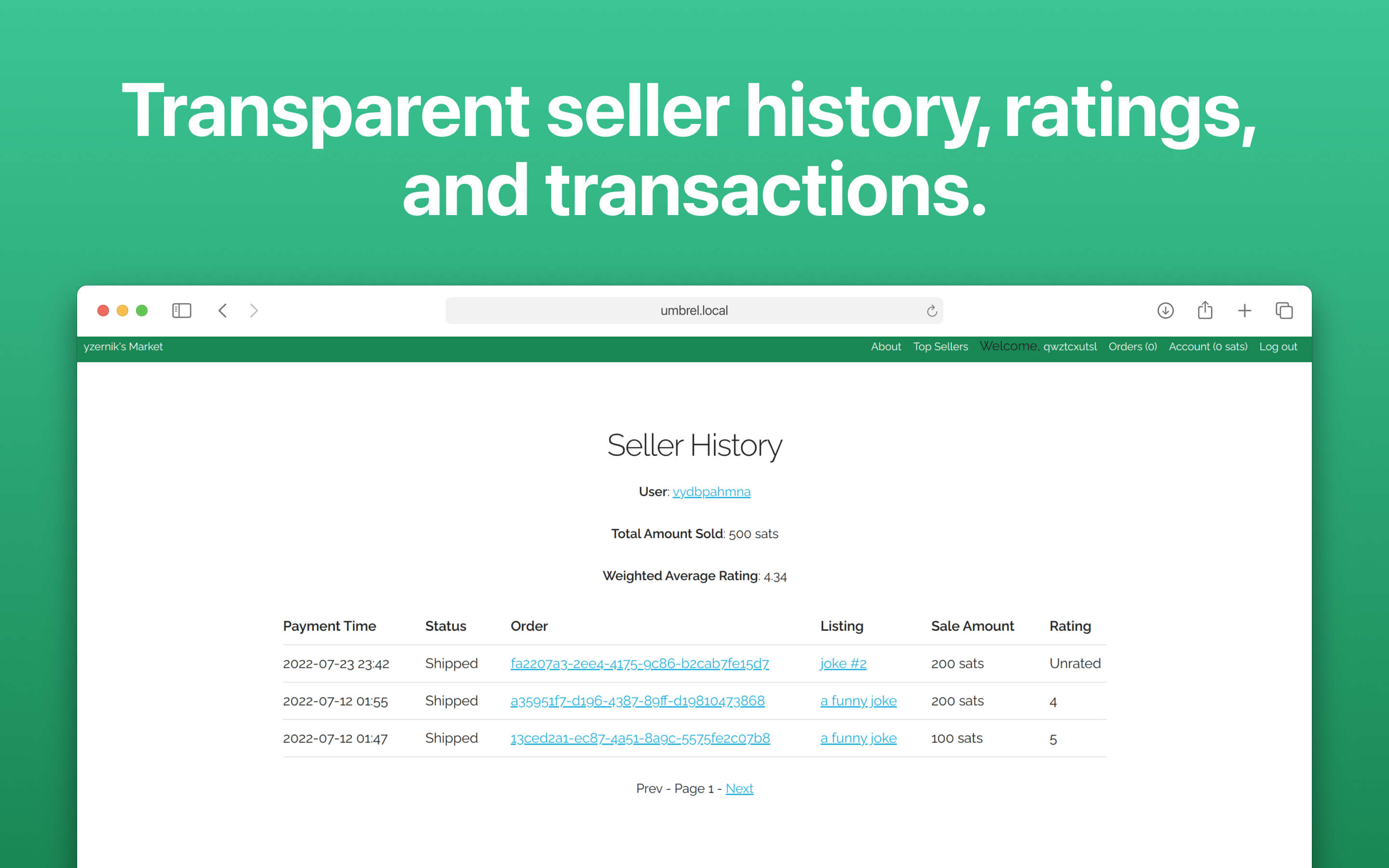
Task: Open seller profile vydbpahmna
Action: (711, 492)
